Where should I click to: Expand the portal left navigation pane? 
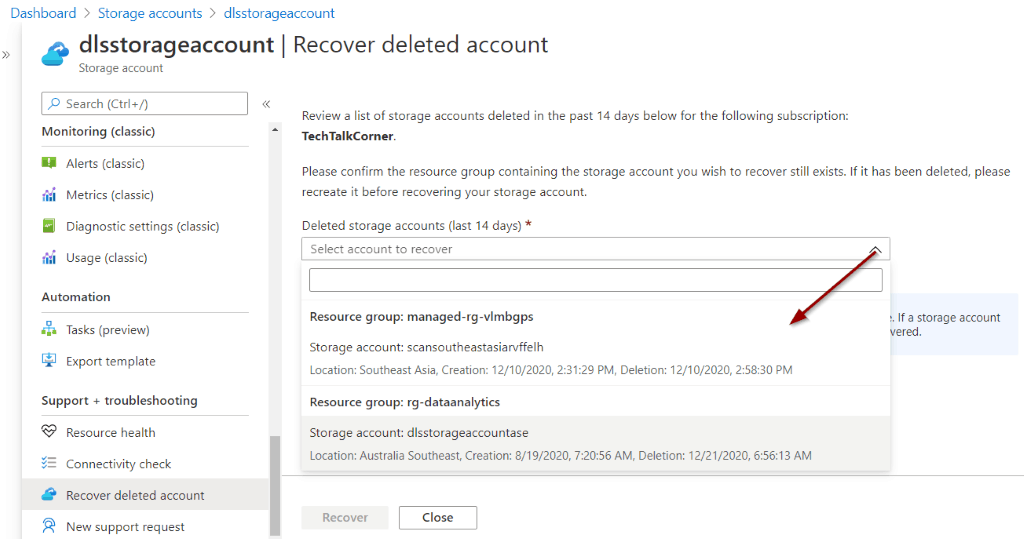coord(7,55)
